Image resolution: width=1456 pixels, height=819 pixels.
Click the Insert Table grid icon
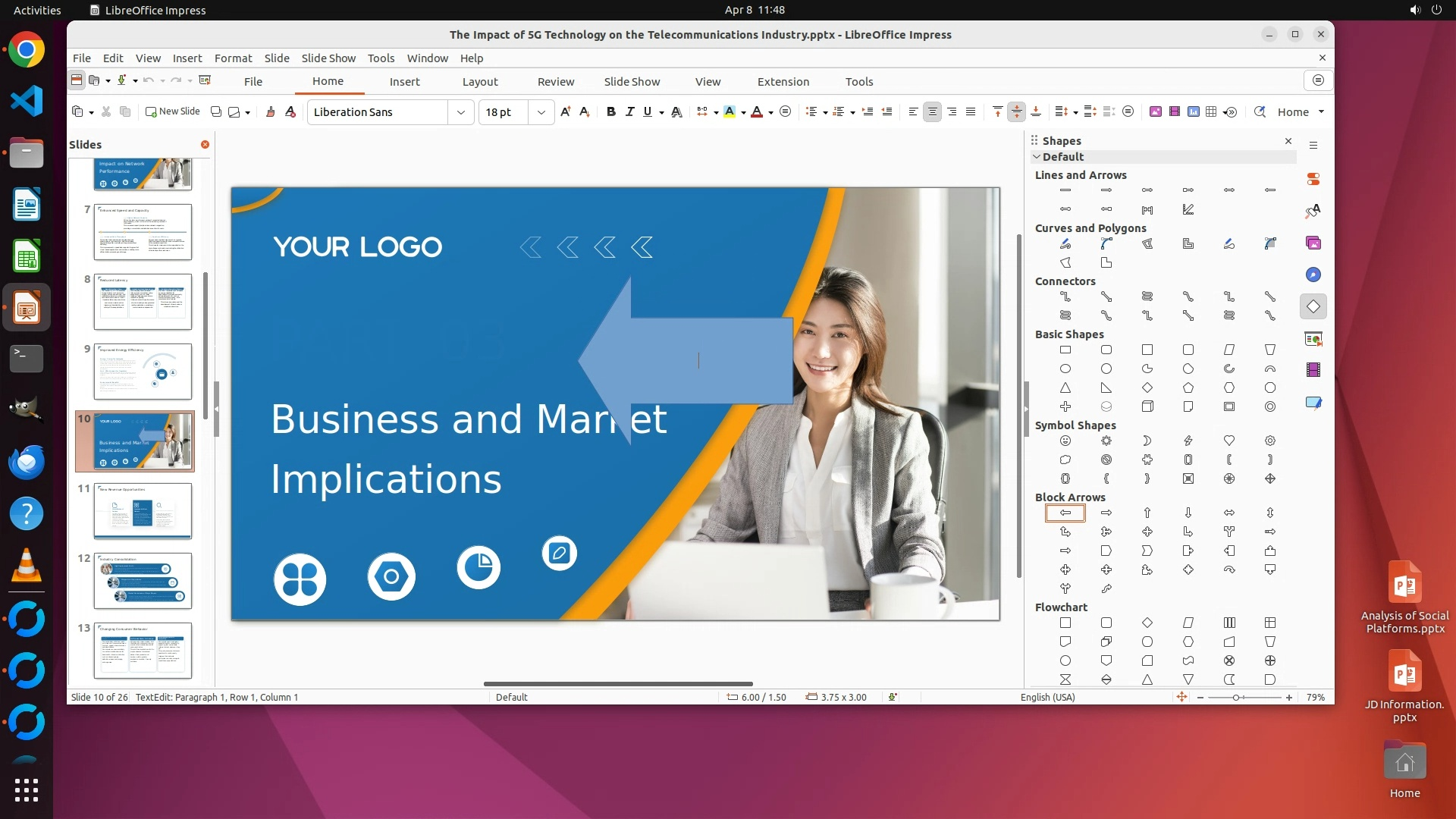pos(1211,112)
